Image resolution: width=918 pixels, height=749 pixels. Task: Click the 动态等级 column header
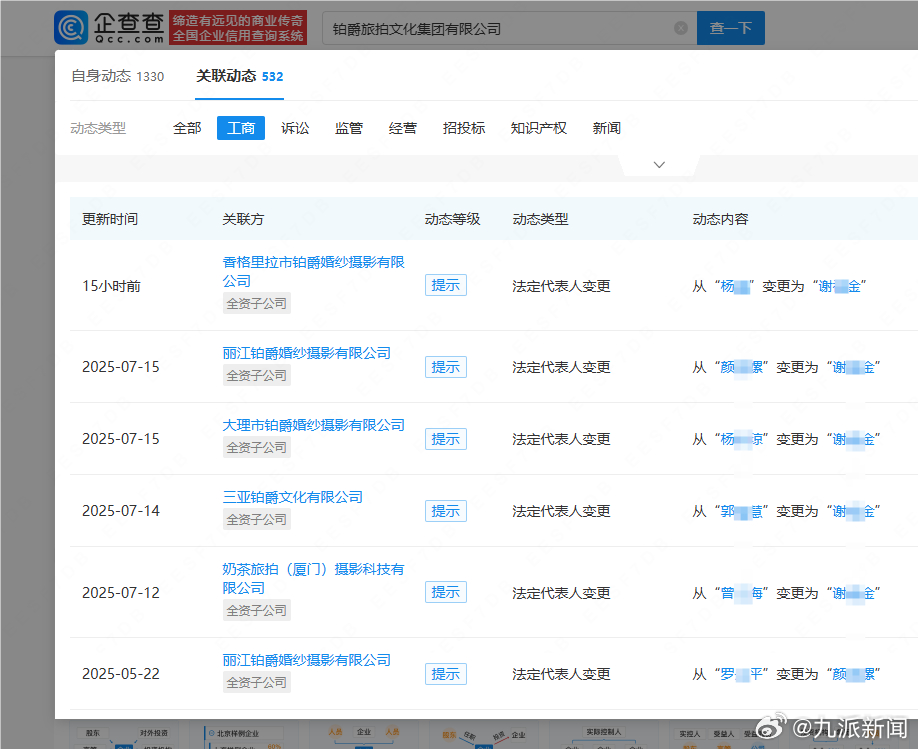[453, 219]
